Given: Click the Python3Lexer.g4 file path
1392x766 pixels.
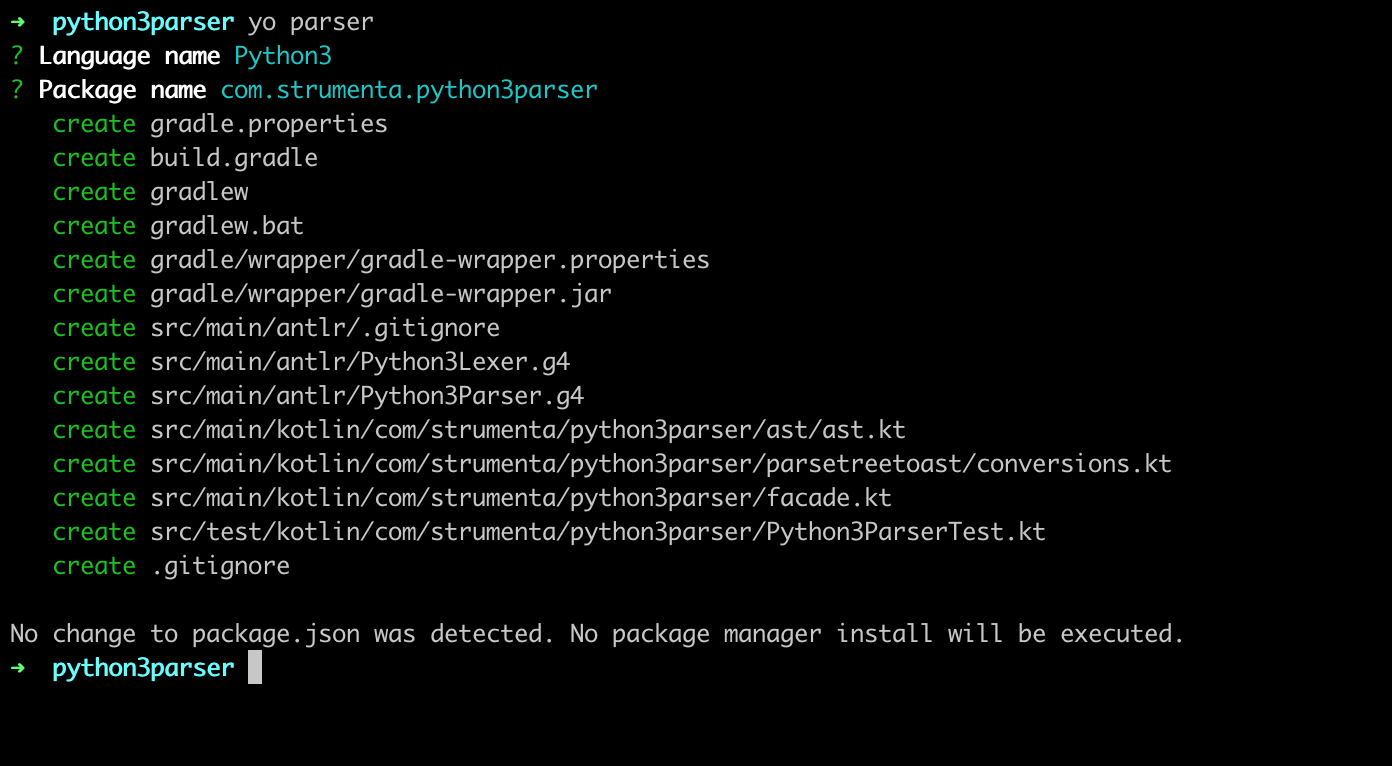Looking at the screenshot, I should pos(360,362).
